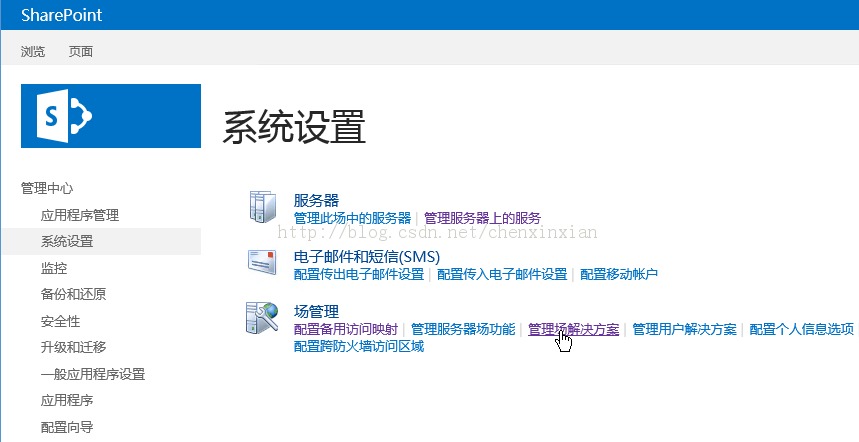Open 管理此场中的服务器 link
The height and width of the screenshot is (442, 859).
click(352, 218)
